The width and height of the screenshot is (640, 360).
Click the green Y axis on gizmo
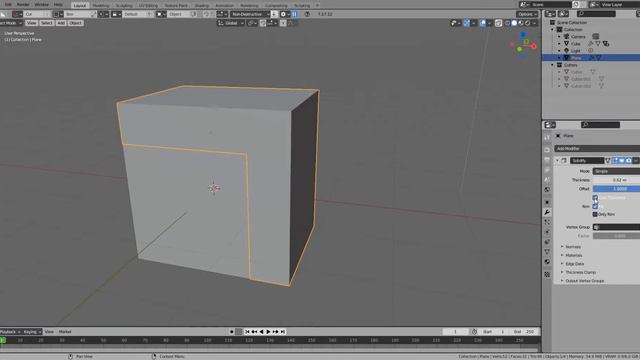click(x=519, y=49)
